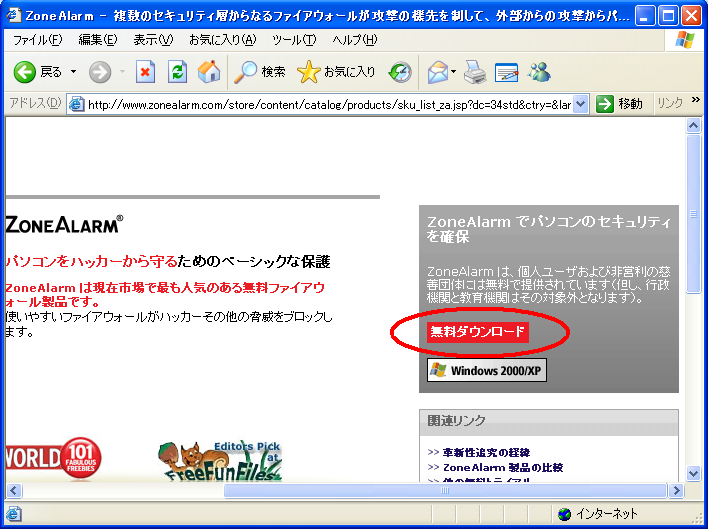
Task: Click the vertical scrollbar thumb
Action: click(x=693, y=213)
